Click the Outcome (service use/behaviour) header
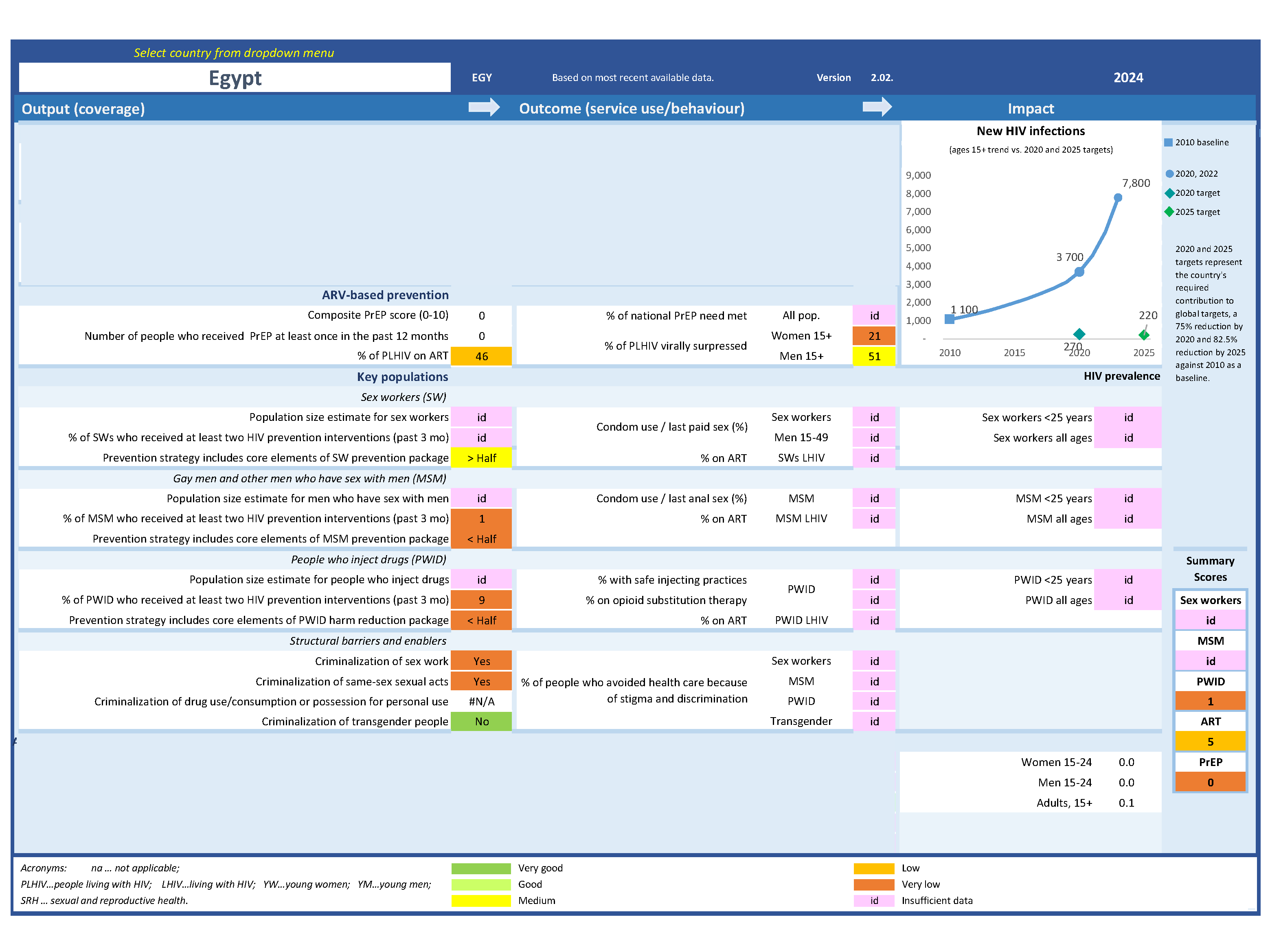This screenshot has width=1270, height=952. click(x=632, y=108)
